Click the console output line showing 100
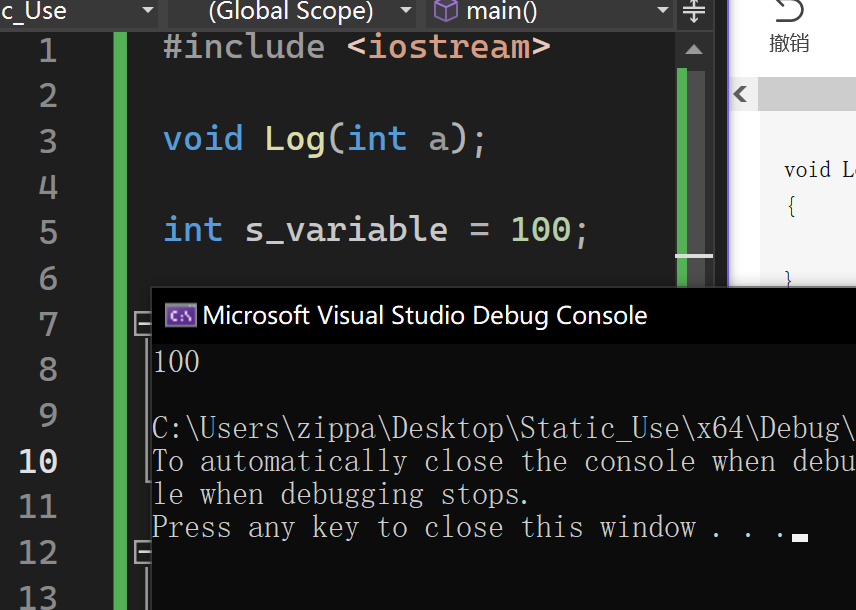The width and height of the screenshot is (856, 610). [177, 361]
